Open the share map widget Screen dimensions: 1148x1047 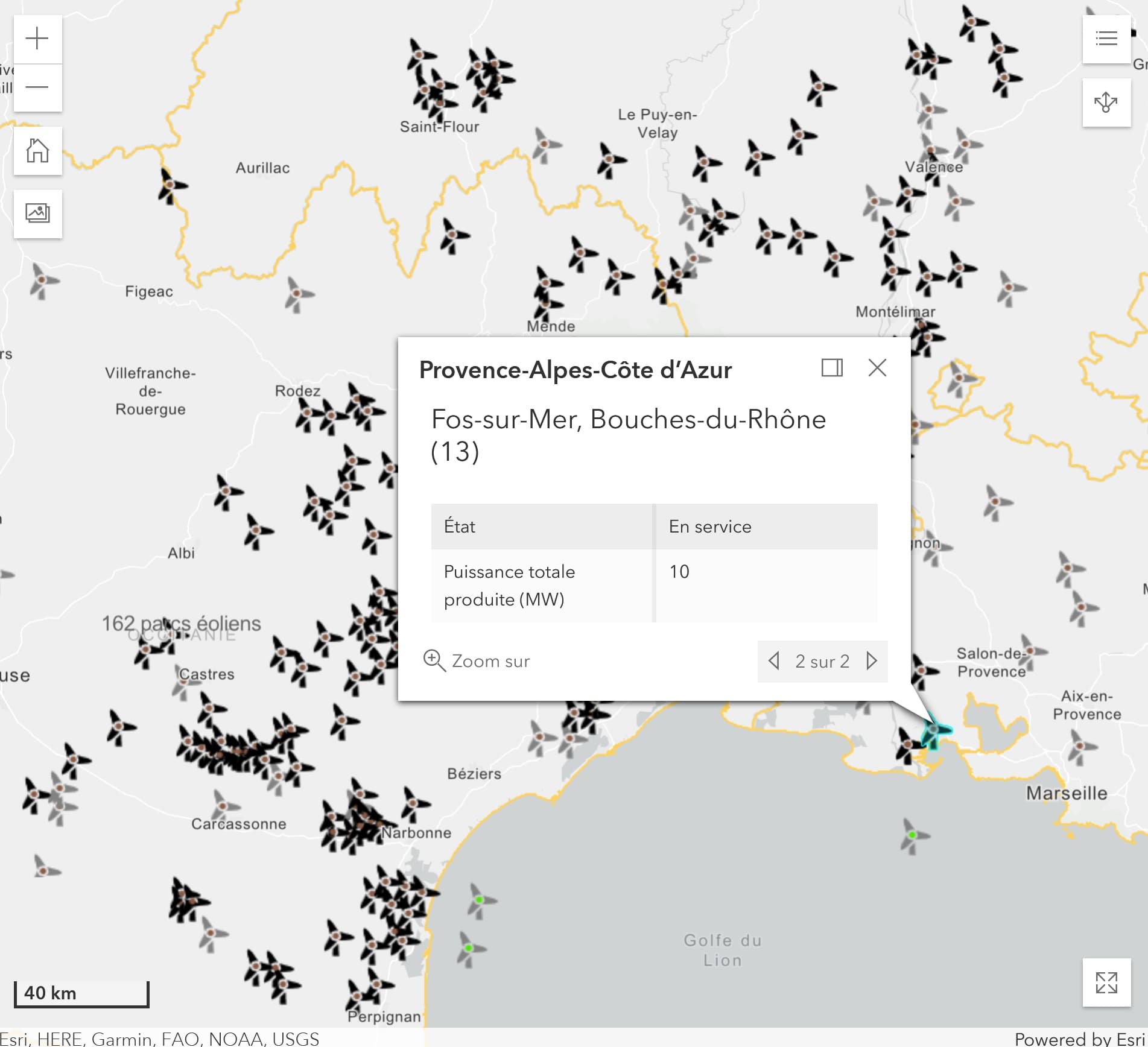pyautogui.click(x=1106, y=103)
